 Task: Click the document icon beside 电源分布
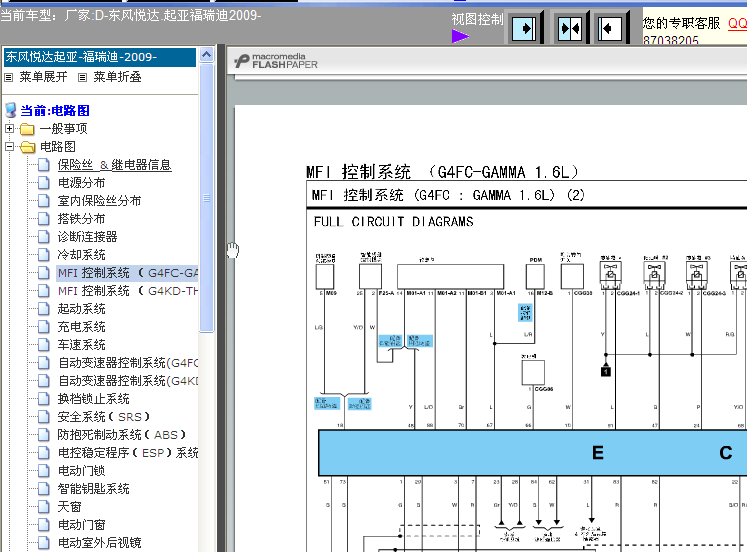[x=44, y=183]
